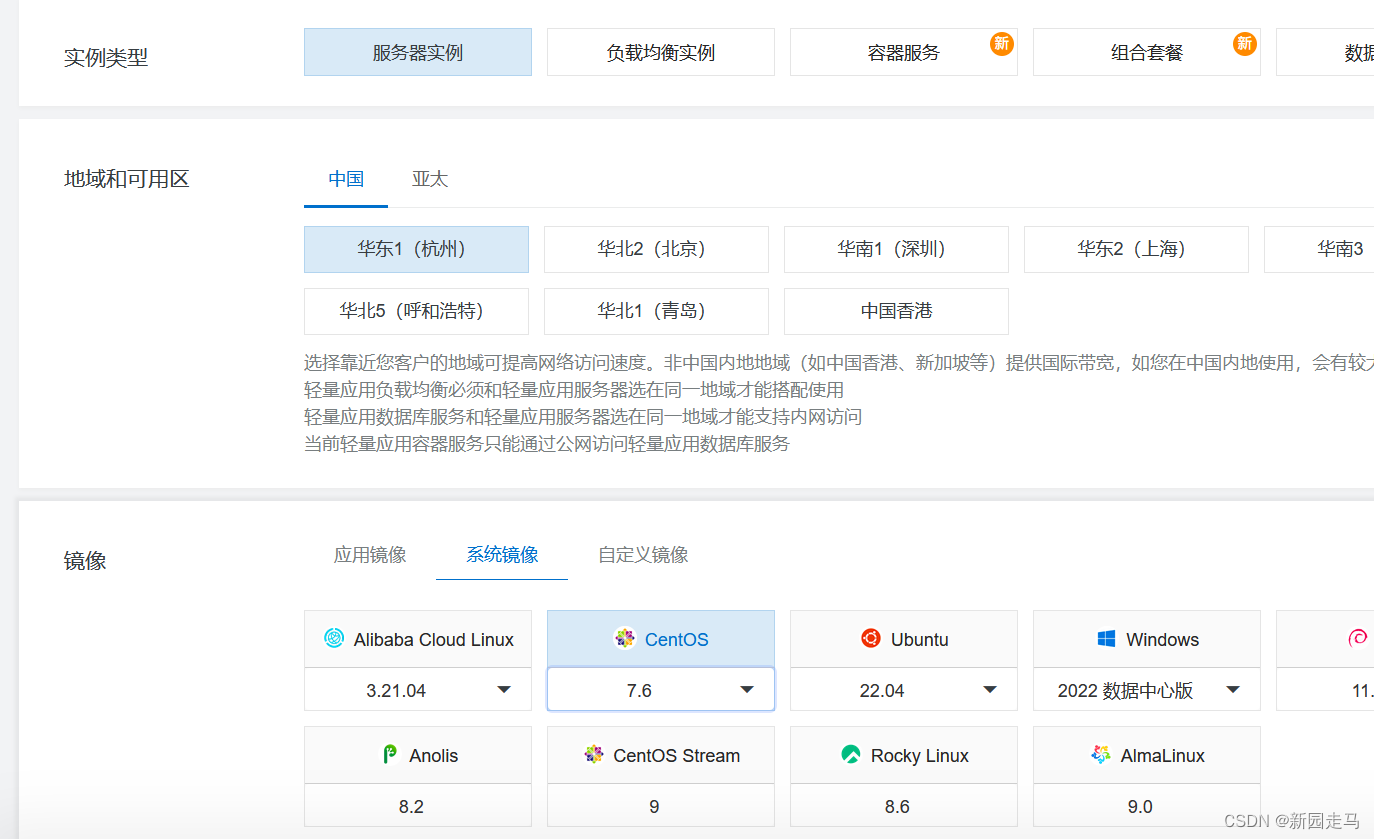Click the Windows logo icon
The width and height of the screenshot is (1374, 839).
(1106, 639)
